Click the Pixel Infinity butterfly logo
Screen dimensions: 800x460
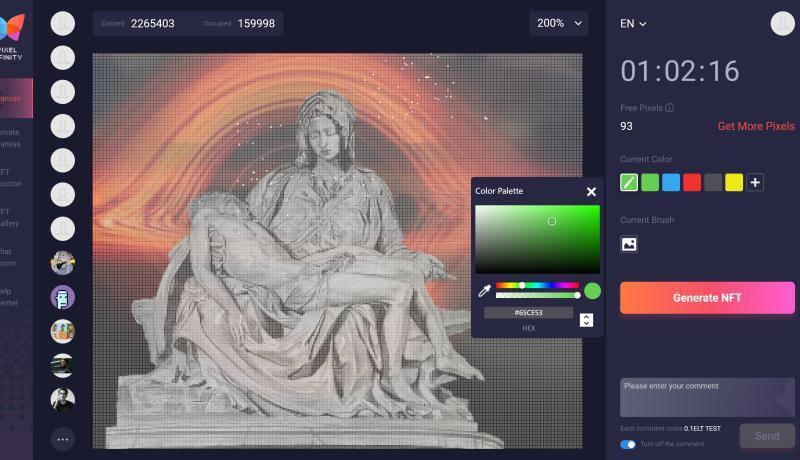coord(12,27)
